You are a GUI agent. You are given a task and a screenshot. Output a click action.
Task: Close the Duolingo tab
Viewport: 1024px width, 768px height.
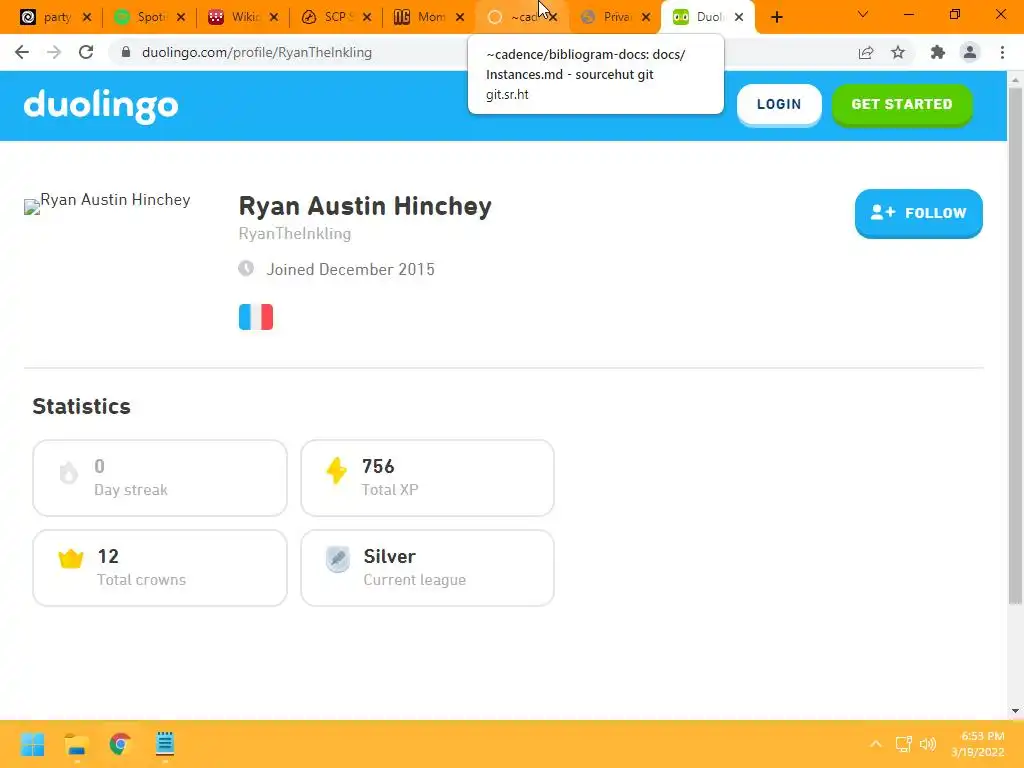click(x=739, y=17)
